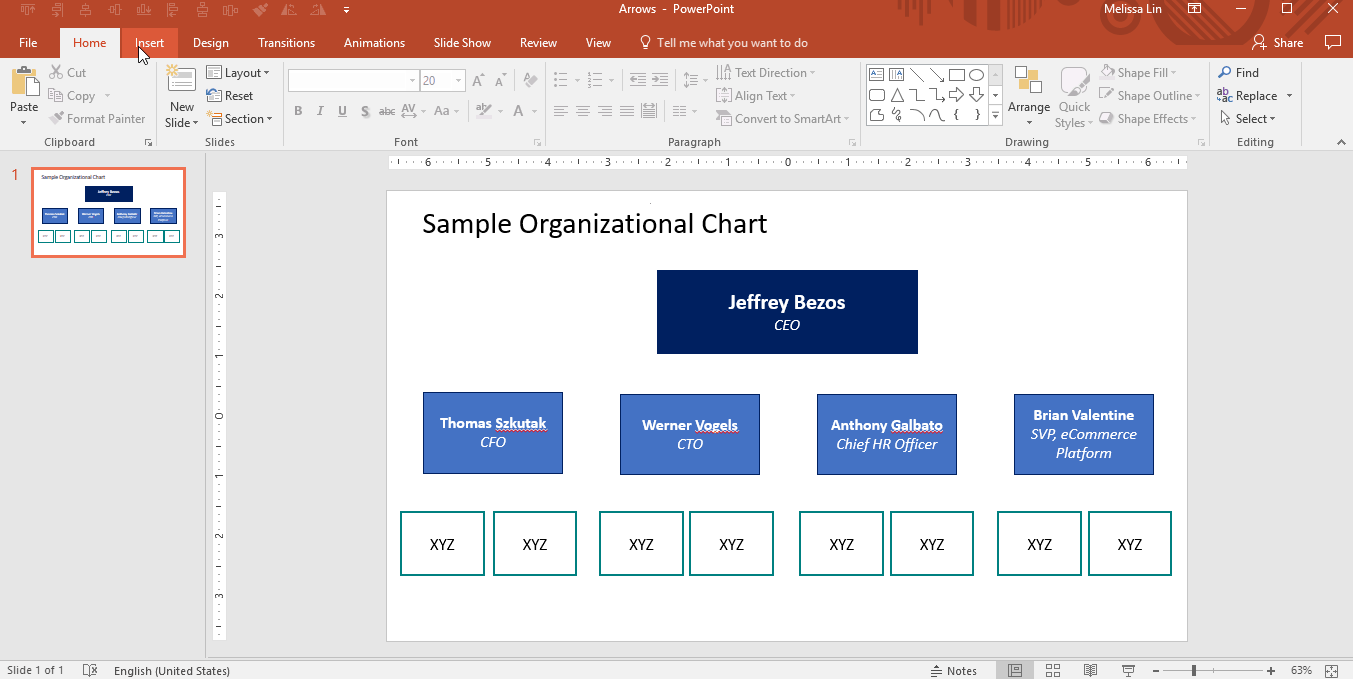Click Reset slide button
This screenshot has width=1353, height=679.
pyautogui.click(x=230, y=96)
